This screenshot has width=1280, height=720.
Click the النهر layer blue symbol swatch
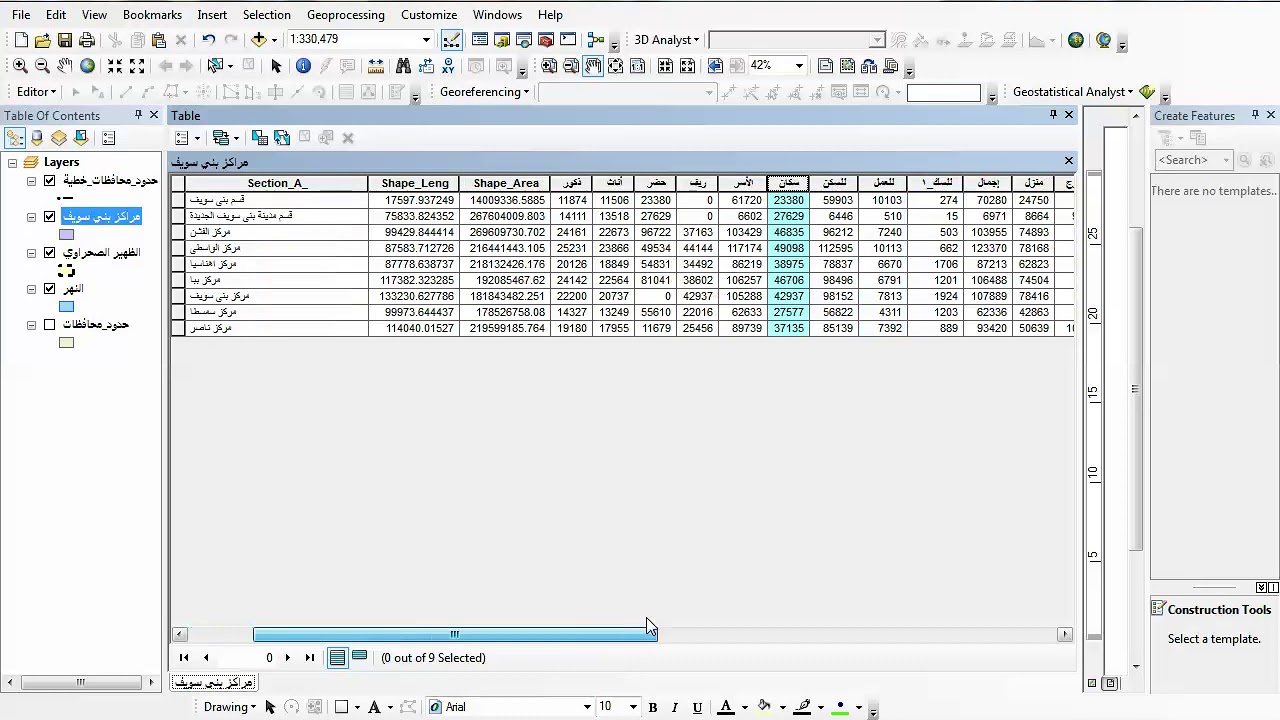click(x=66, y=307)
